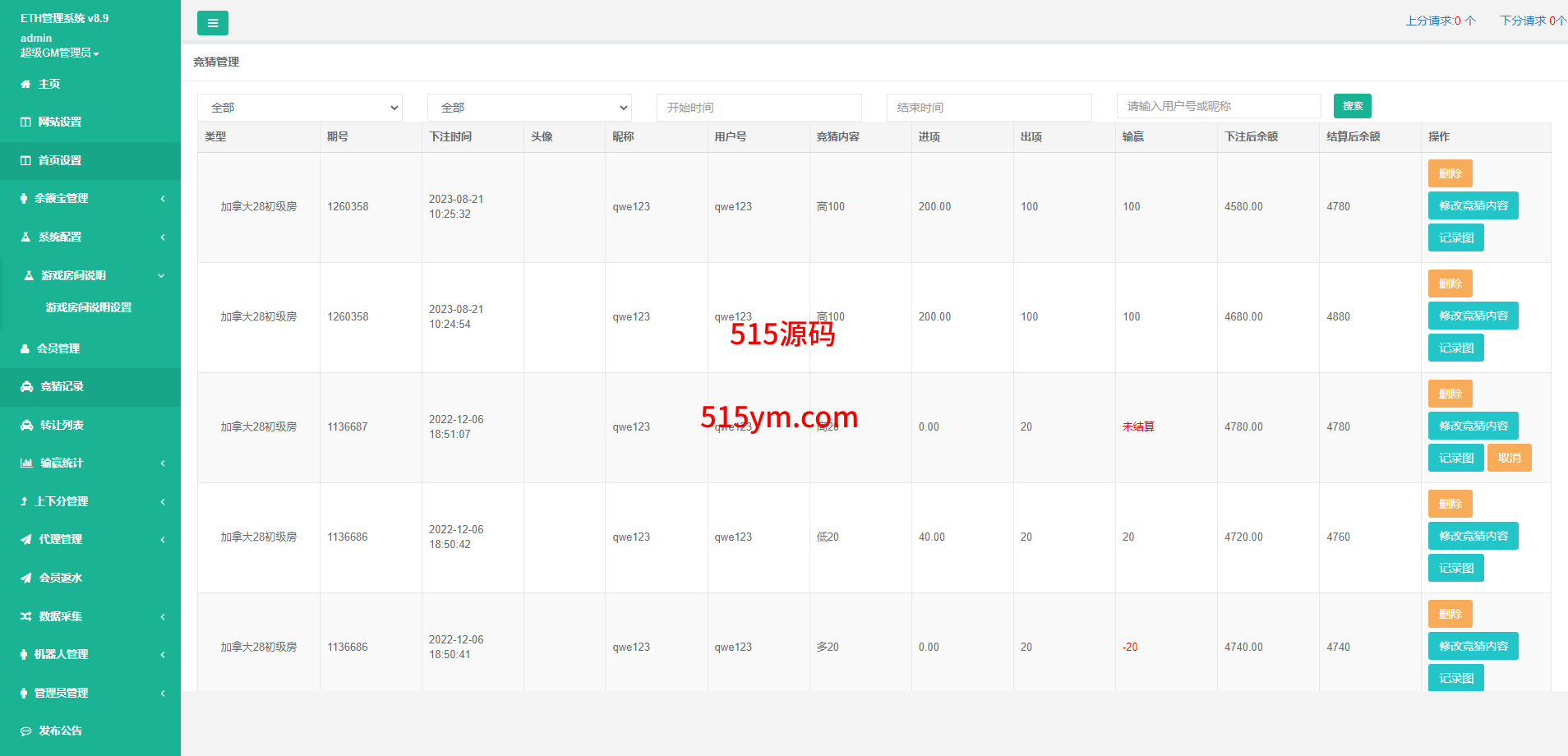
Task: Open the second 全部 filter dropdown
Action: (529, 108)
